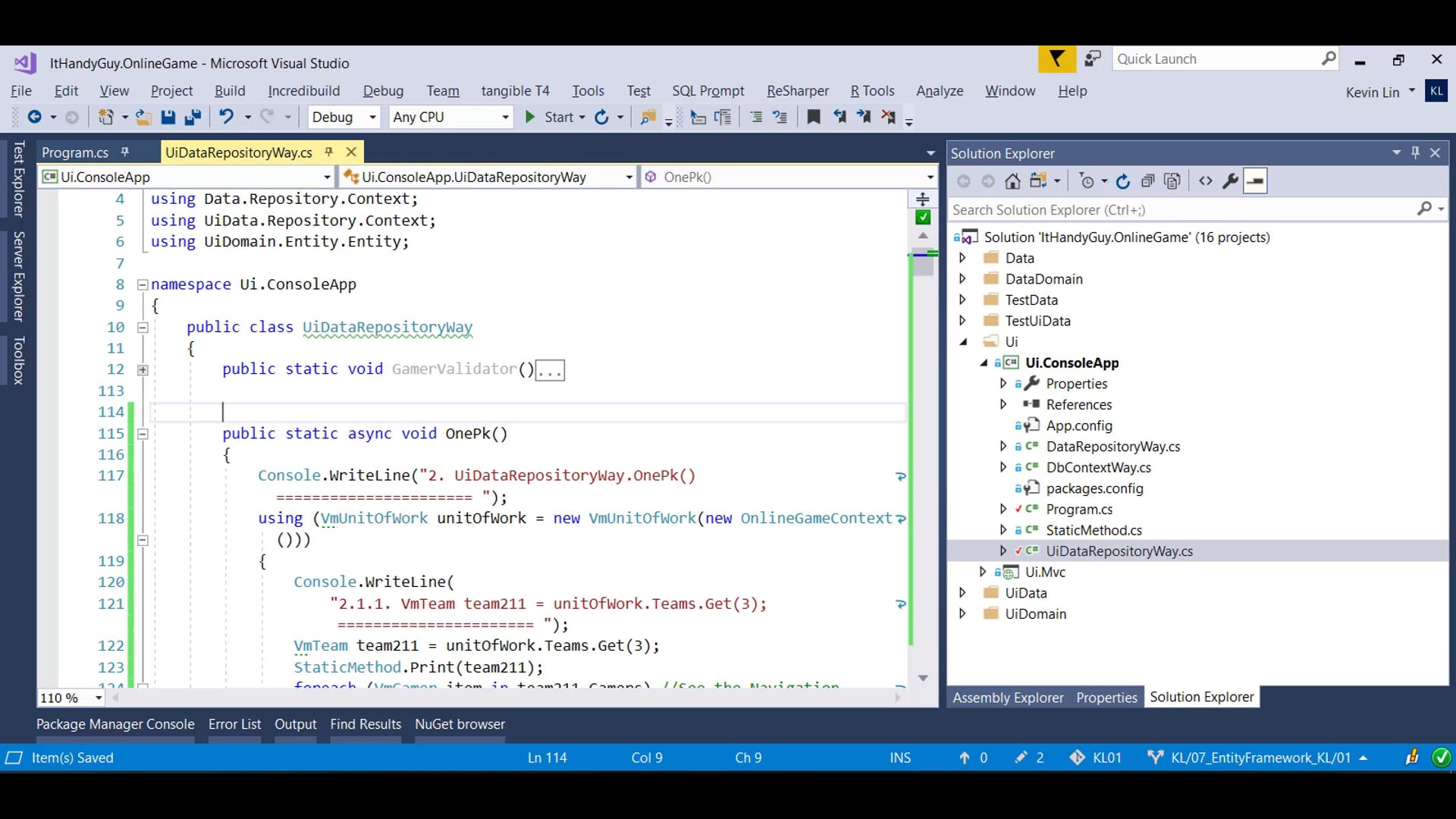The image size is (1456, 819).
Task: Click the View Code angle-brackets icon
Action: pos(1206,181)
